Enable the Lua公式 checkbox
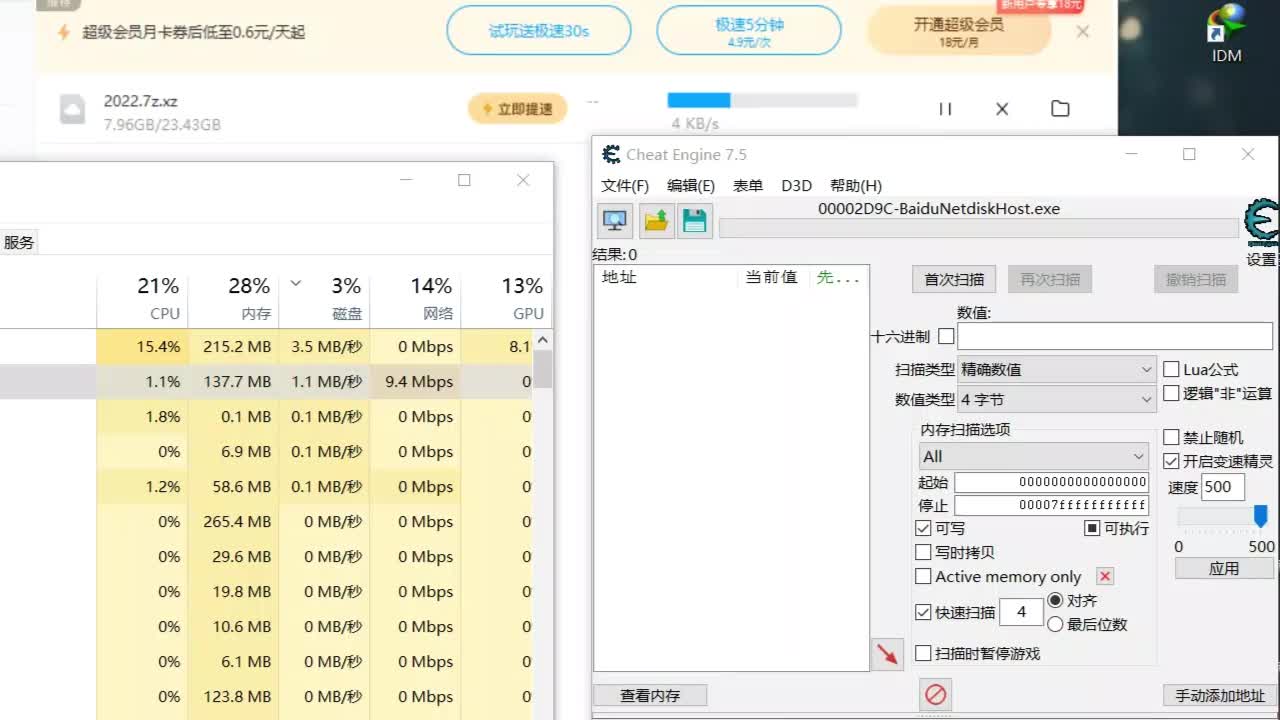The image size is (1280, 720). [1171, 369]
